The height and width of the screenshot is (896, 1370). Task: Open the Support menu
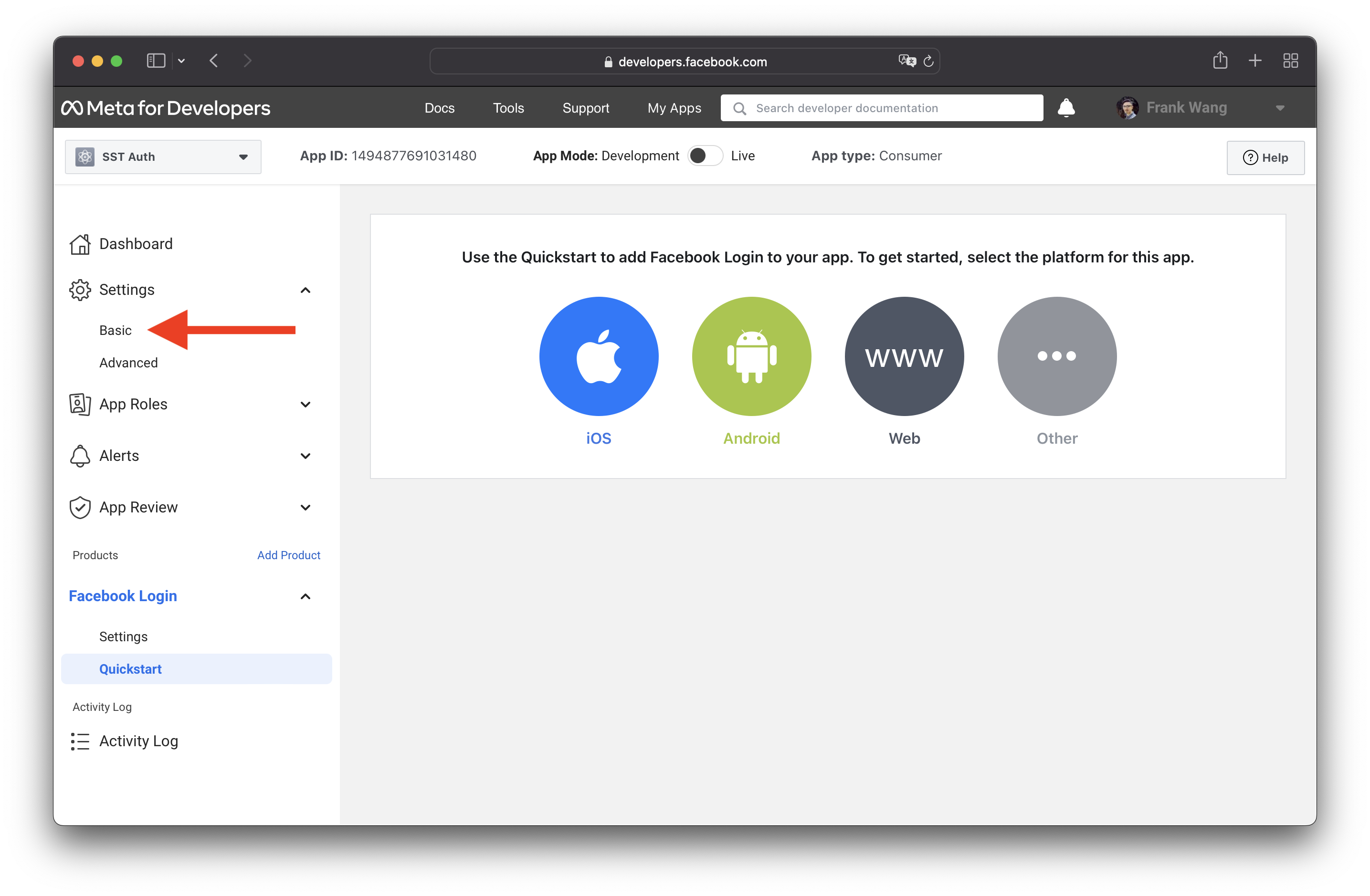pos(585,108)
